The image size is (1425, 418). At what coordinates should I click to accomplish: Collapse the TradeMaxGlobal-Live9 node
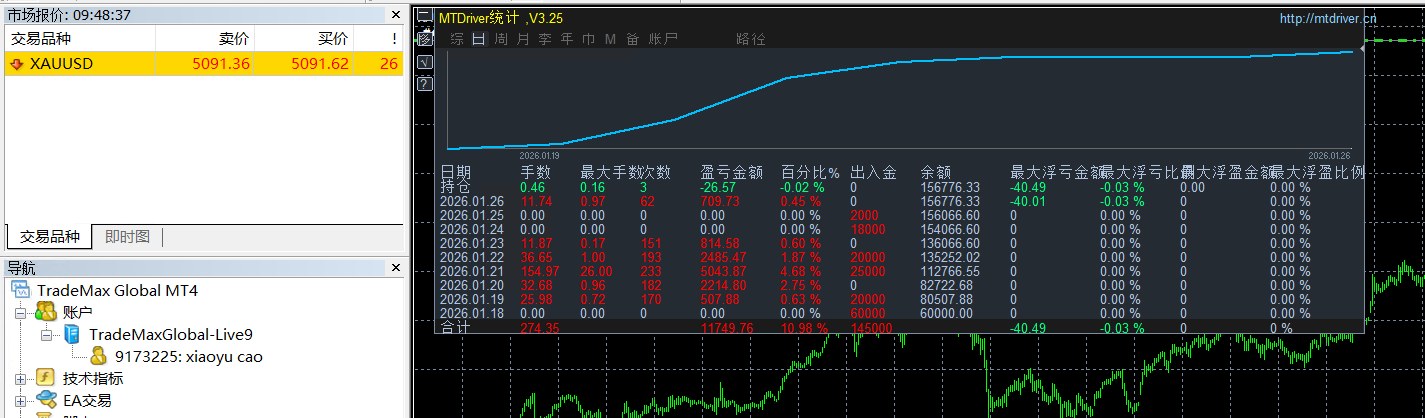pos(47,334)
